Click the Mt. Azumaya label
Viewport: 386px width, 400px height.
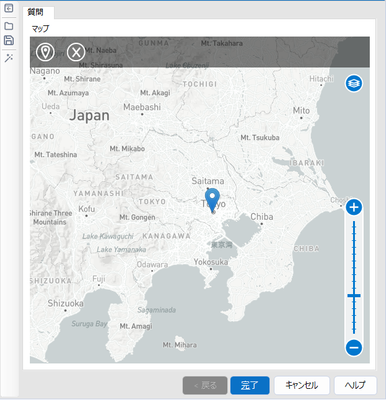pos(68,93)
